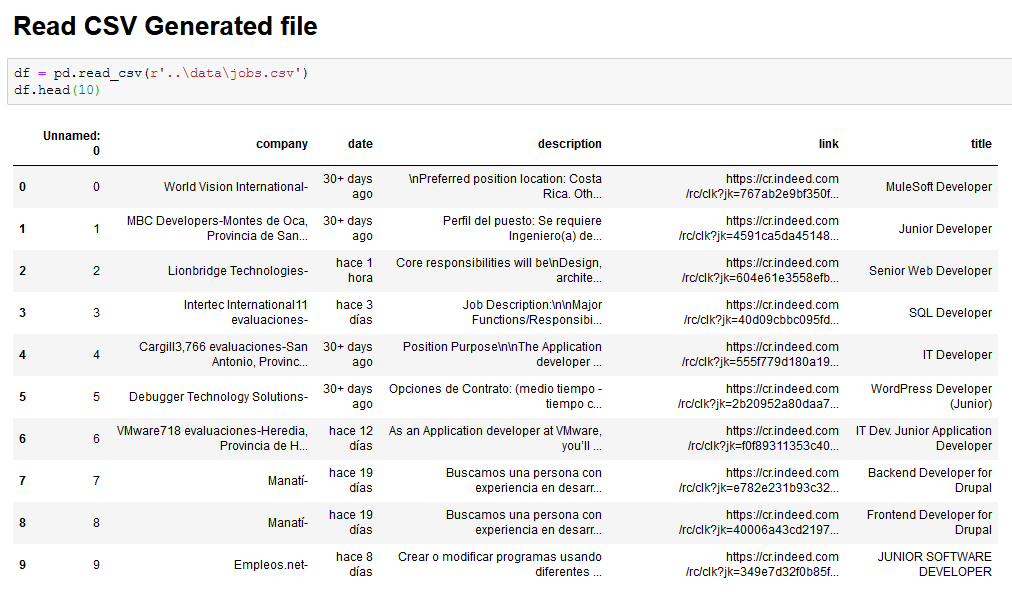
Task: Select the 'World Vision International-' company cell
Action: click(236, 187)
